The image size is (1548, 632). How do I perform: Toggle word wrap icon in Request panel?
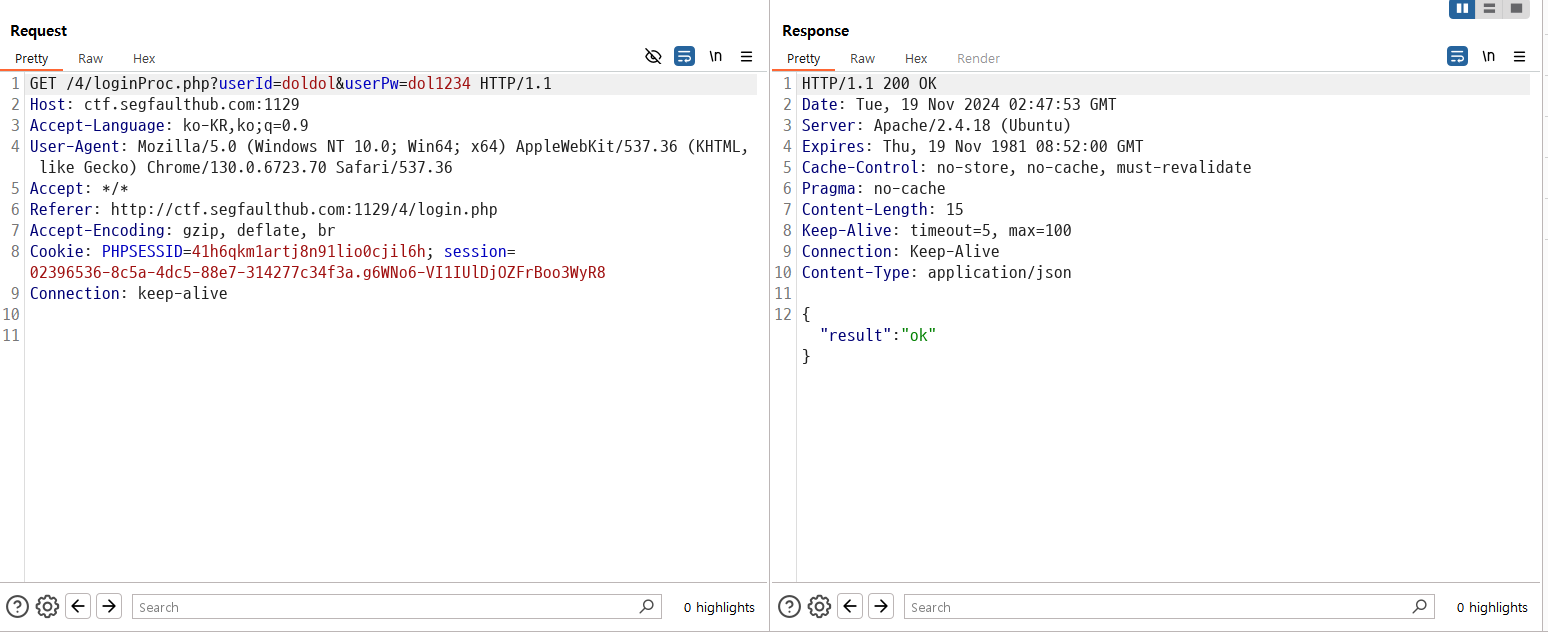point(684,56)
